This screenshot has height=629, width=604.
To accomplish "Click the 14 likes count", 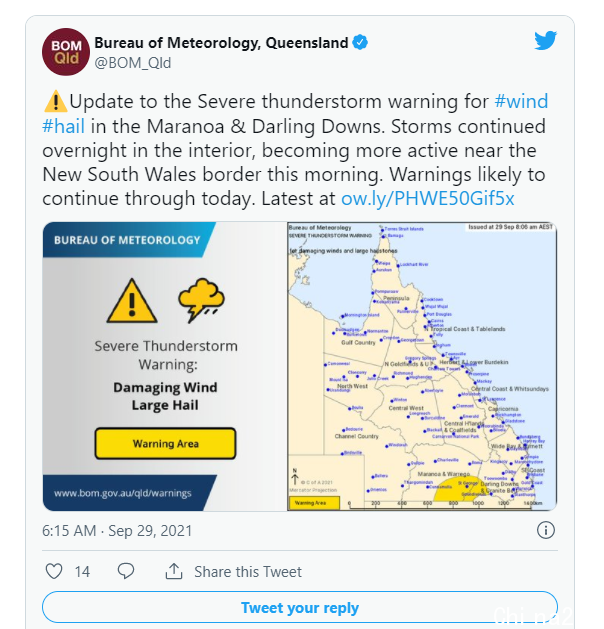I will [82, 572].
